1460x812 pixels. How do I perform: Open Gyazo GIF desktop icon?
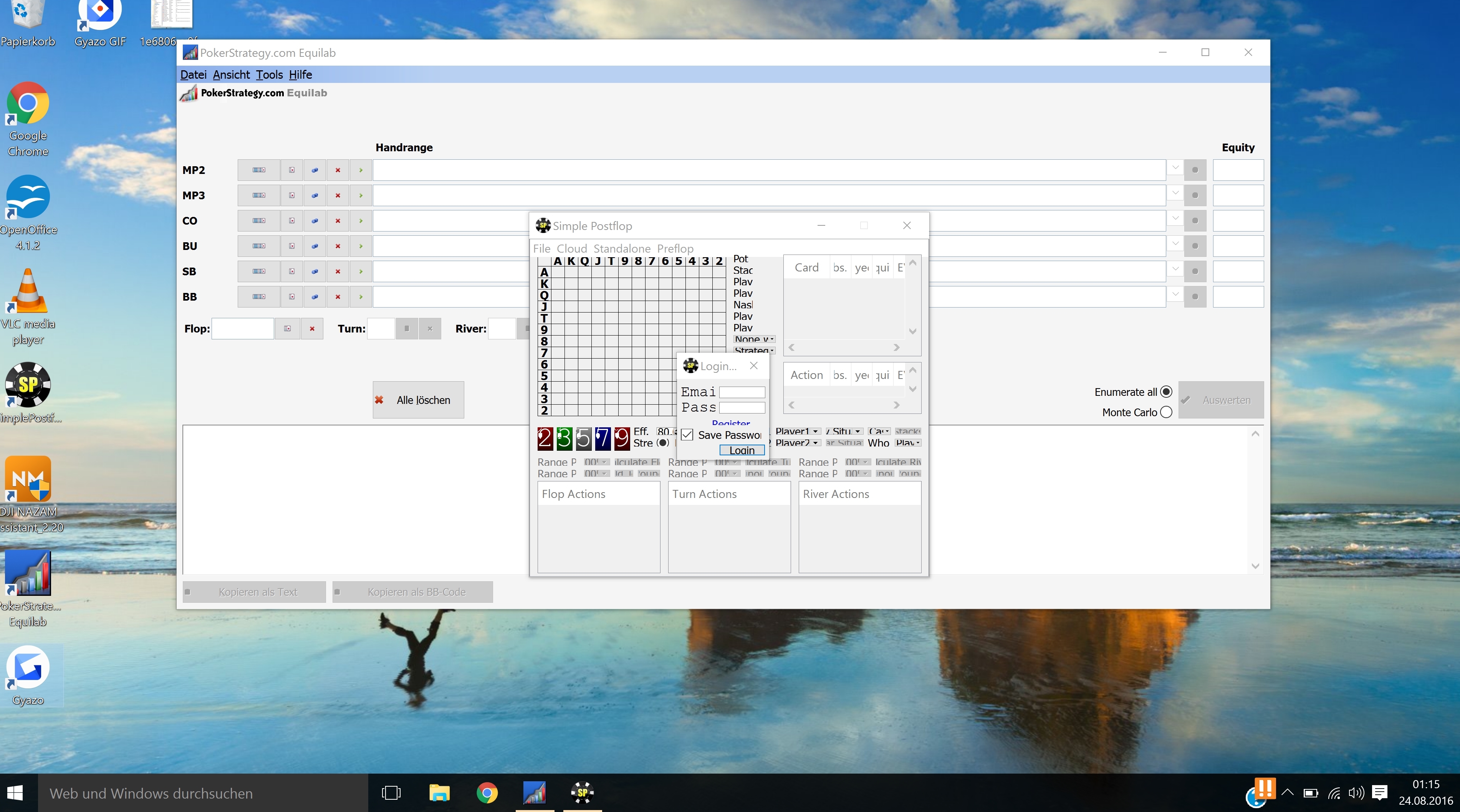click(x=100, y=24)
